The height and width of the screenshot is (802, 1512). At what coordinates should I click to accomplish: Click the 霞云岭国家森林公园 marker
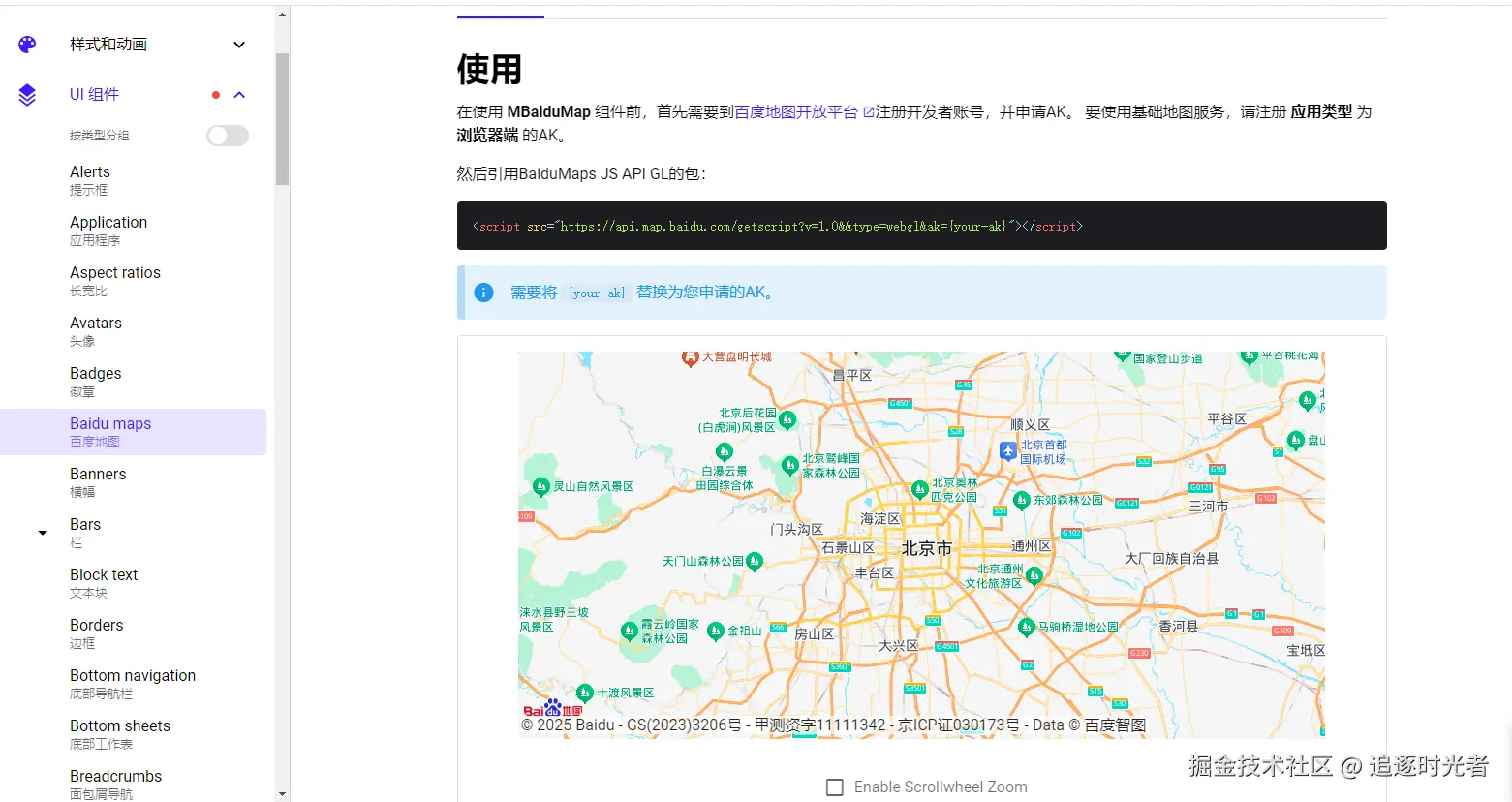pos(630,632)
